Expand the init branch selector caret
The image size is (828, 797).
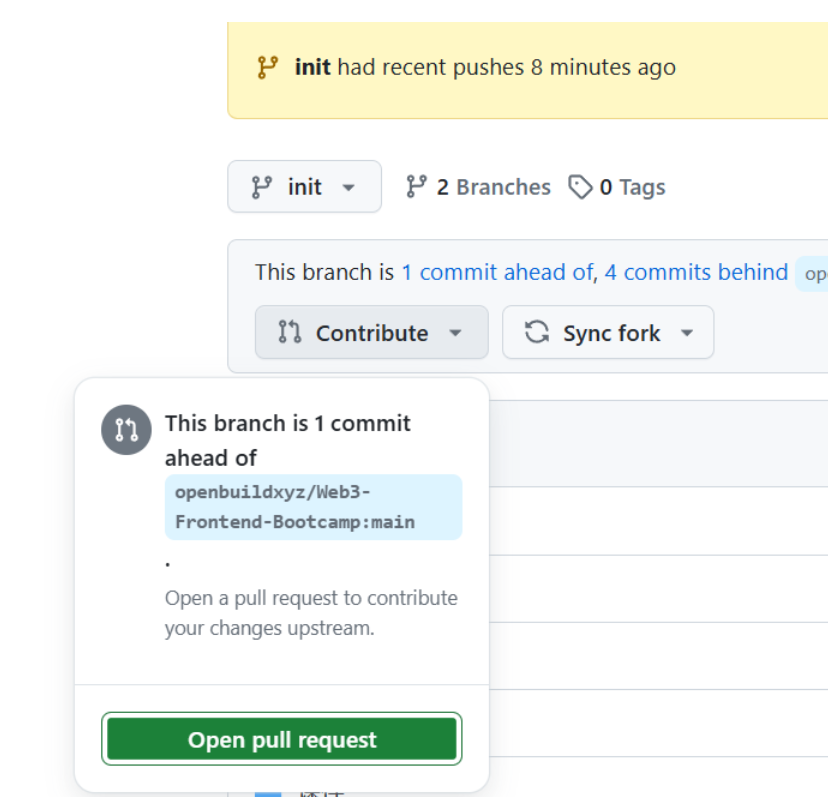(x=348, y=188)
